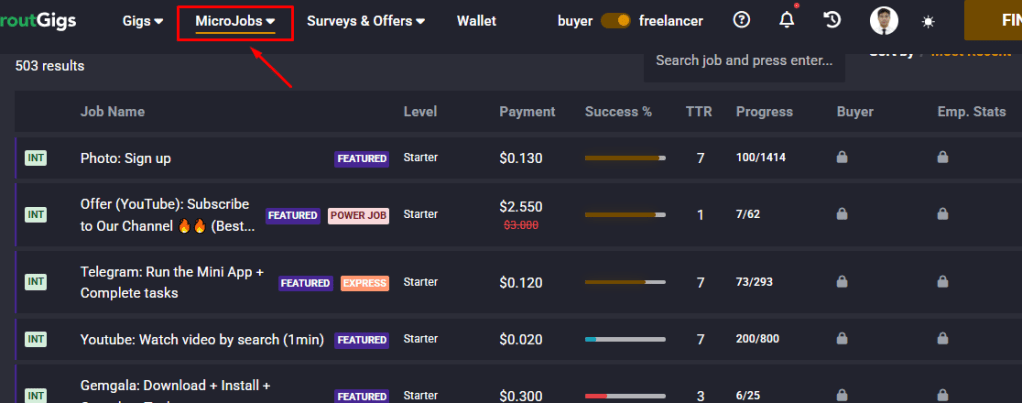The height and width of the screenshot is (403, 1022).
Task: Click success bar of Offer (YouTube) row
Action: 625,214
